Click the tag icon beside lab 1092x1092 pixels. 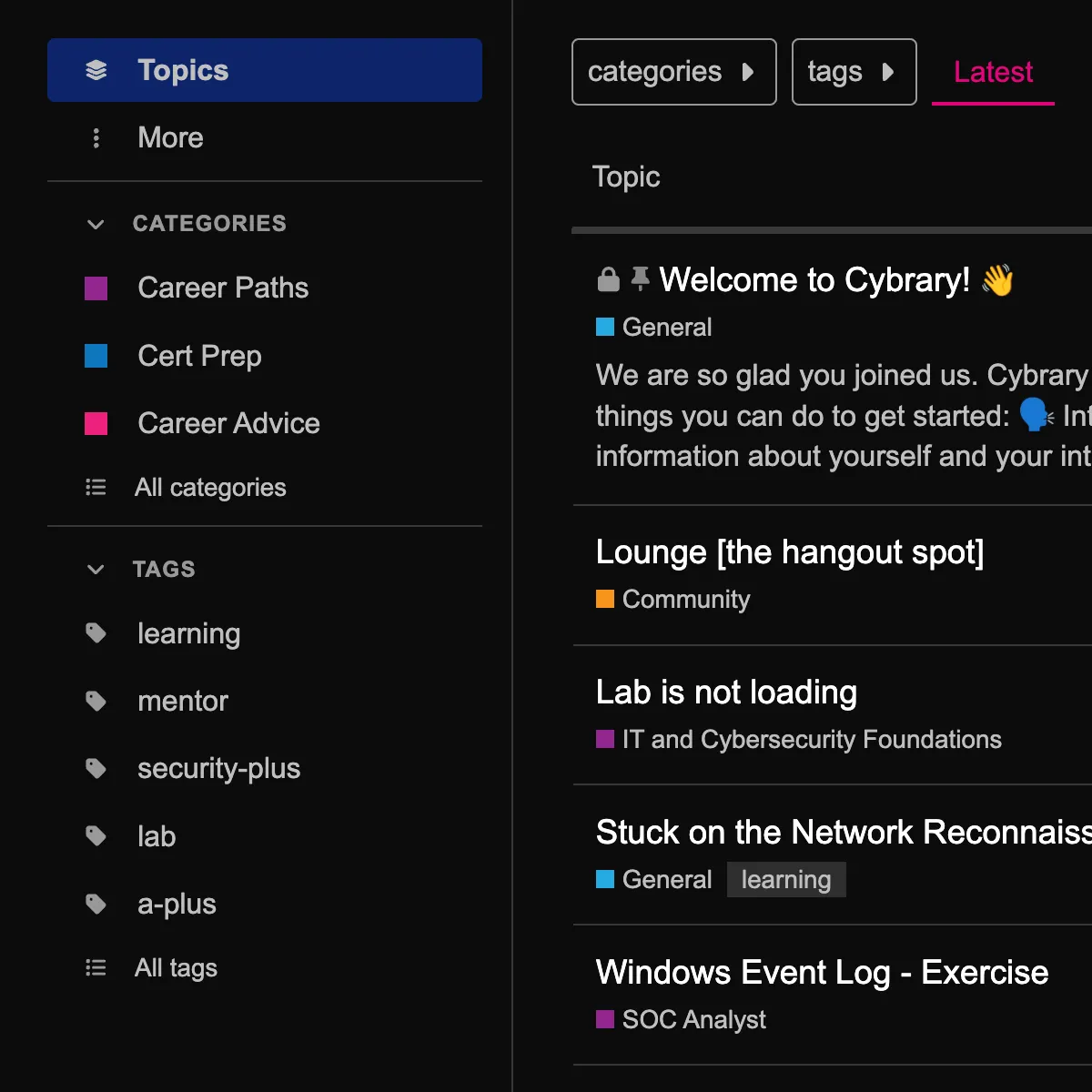[x=96, y=836]
